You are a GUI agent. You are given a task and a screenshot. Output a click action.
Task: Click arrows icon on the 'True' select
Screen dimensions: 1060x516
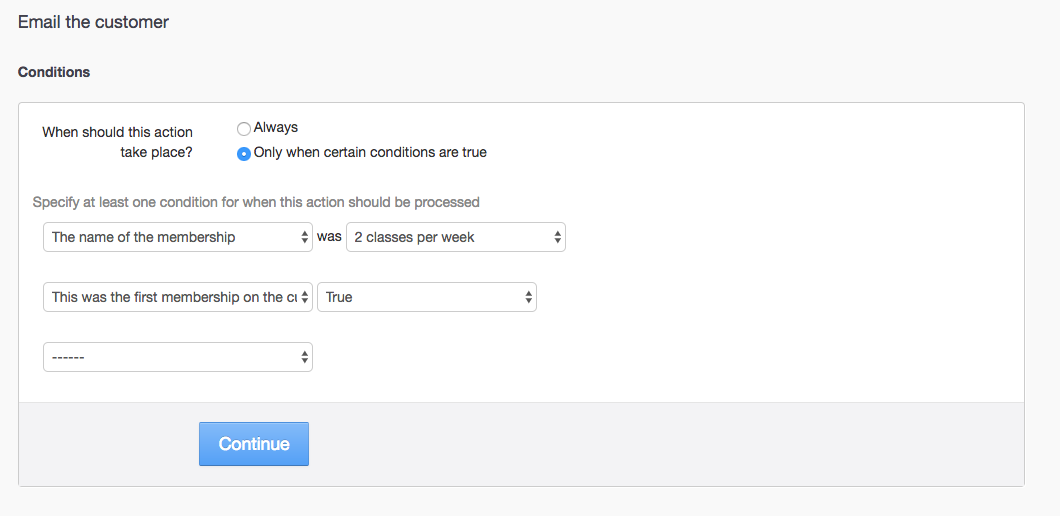pyautogui.click(x=529, y=297)
